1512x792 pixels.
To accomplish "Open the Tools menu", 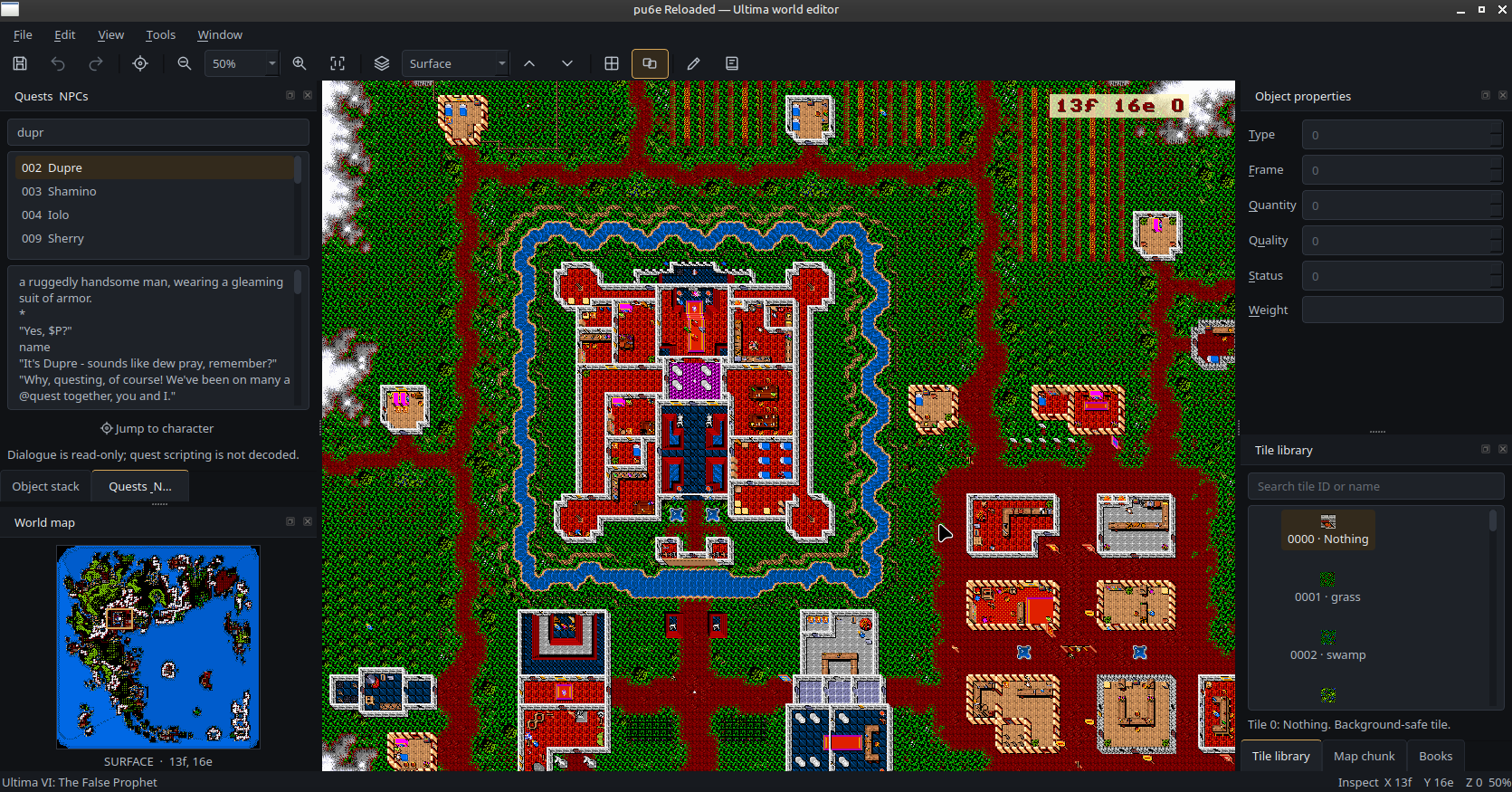I will tap(160, 34).
